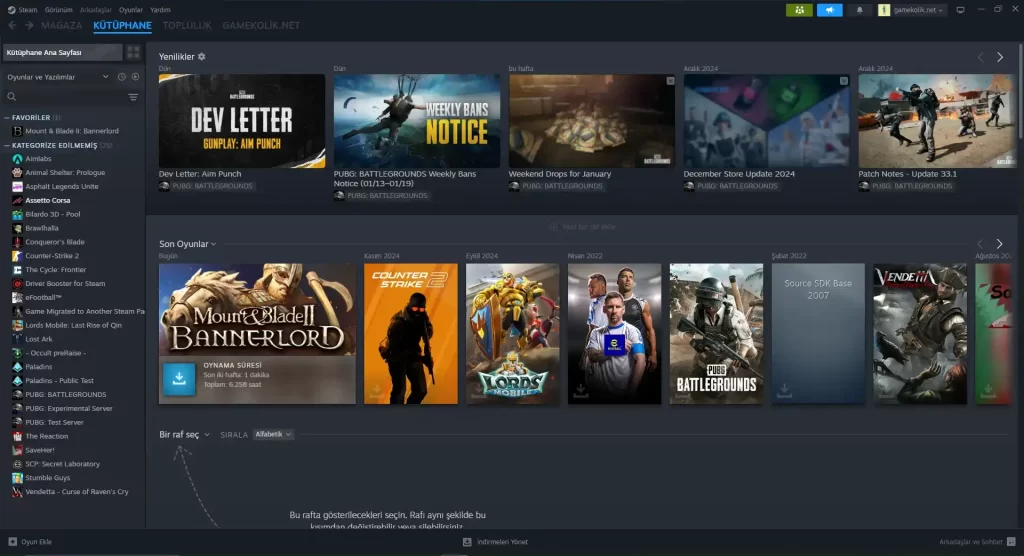1024x556 pixels.
Task: Open the Weekend Drops for January thumbnail
Action: tap(592, 121)
